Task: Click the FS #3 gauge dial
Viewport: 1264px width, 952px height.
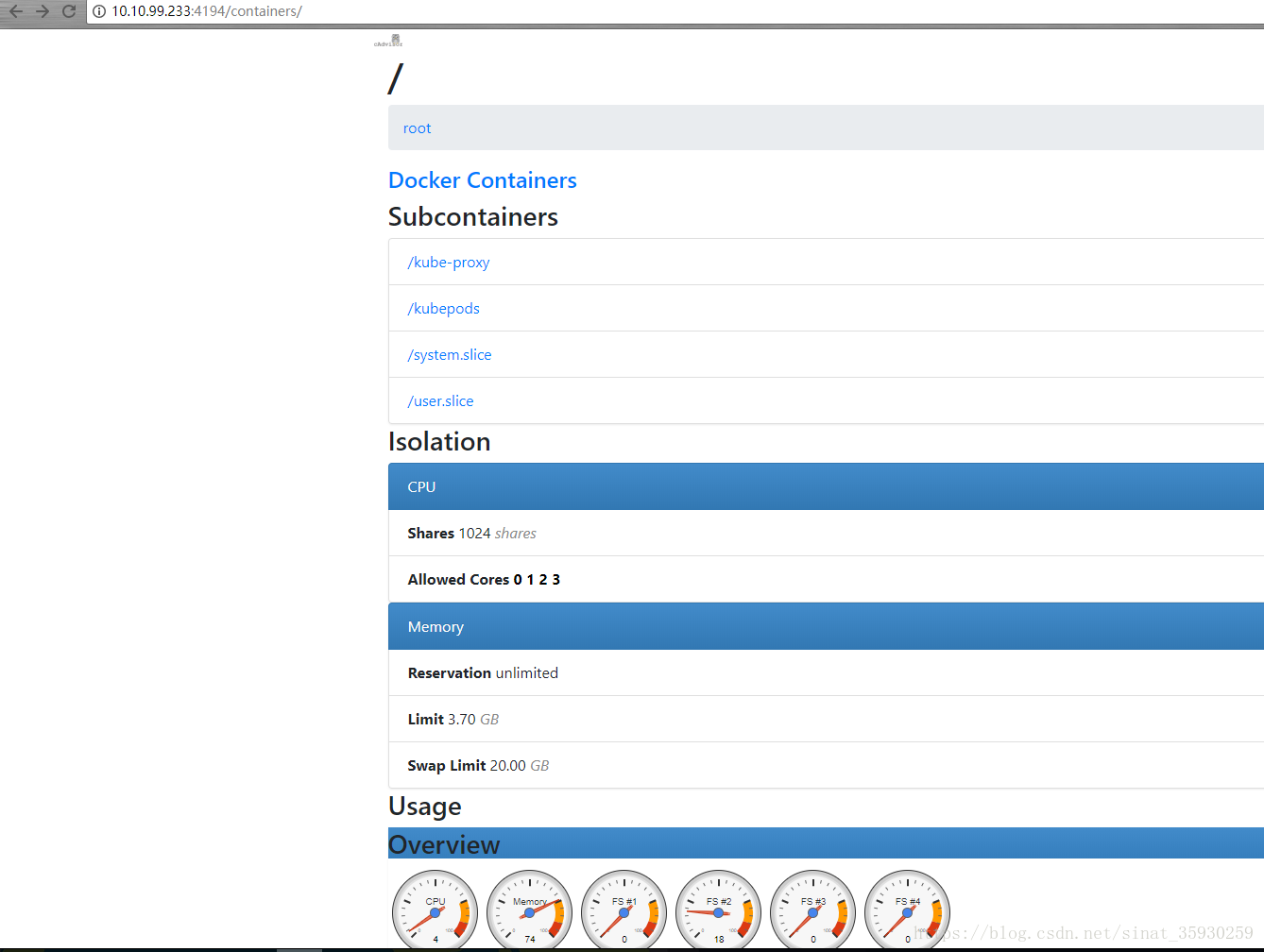Action: [812, 910]
